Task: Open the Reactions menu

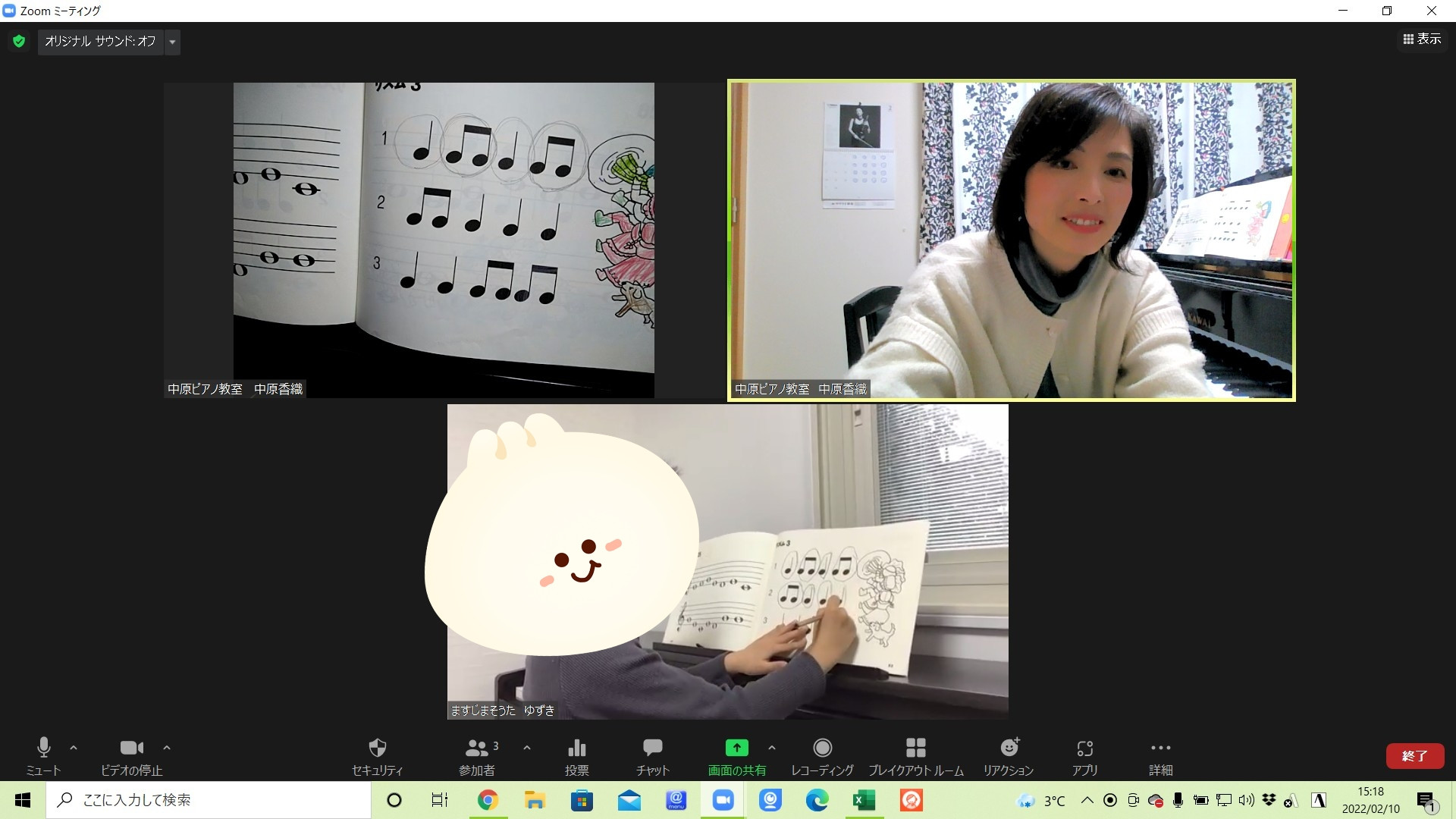Action: [x=1009, y=748]
